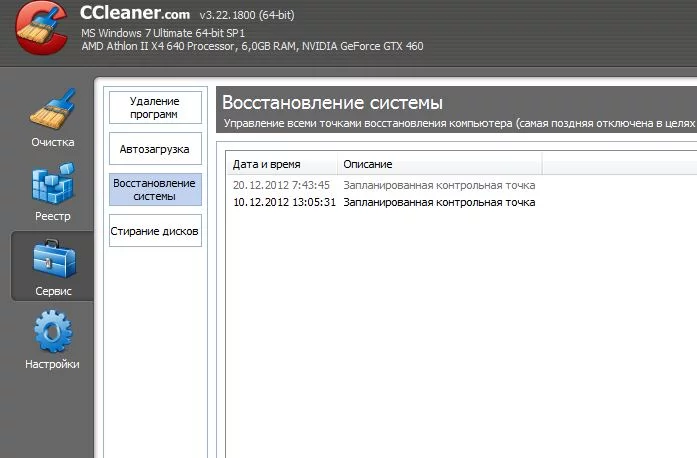Click the CCleaner logo in header
697x458 pixels.
point(41,28)
